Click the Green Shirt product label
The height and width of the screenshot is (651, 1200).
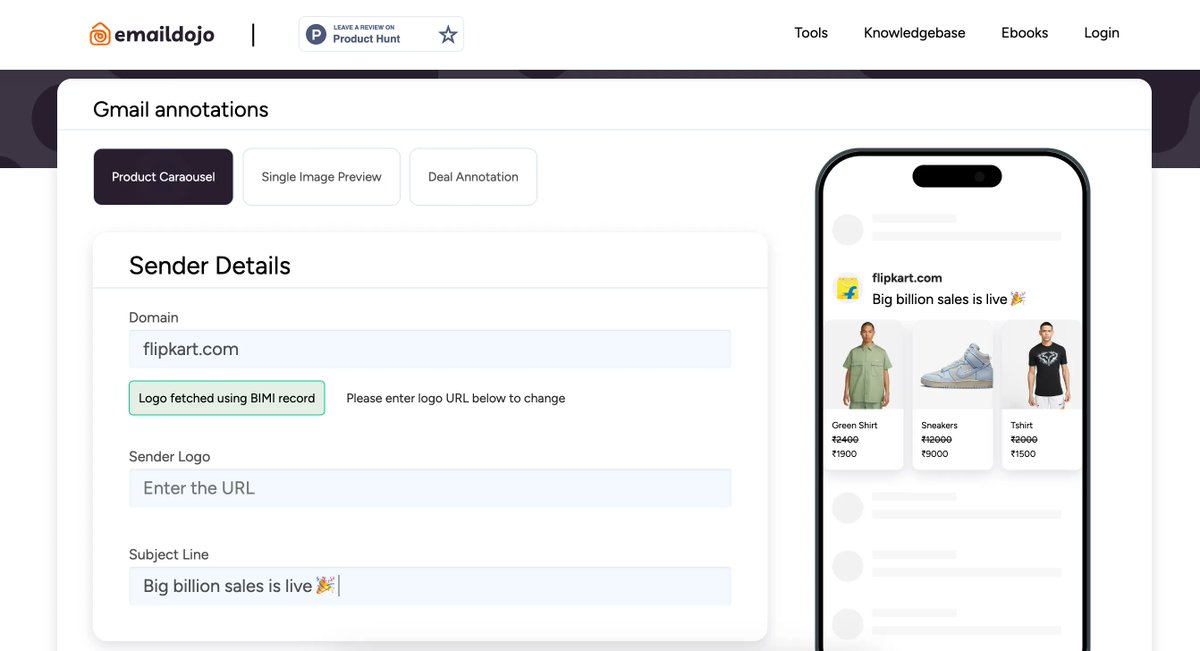[x=855, y=426]
